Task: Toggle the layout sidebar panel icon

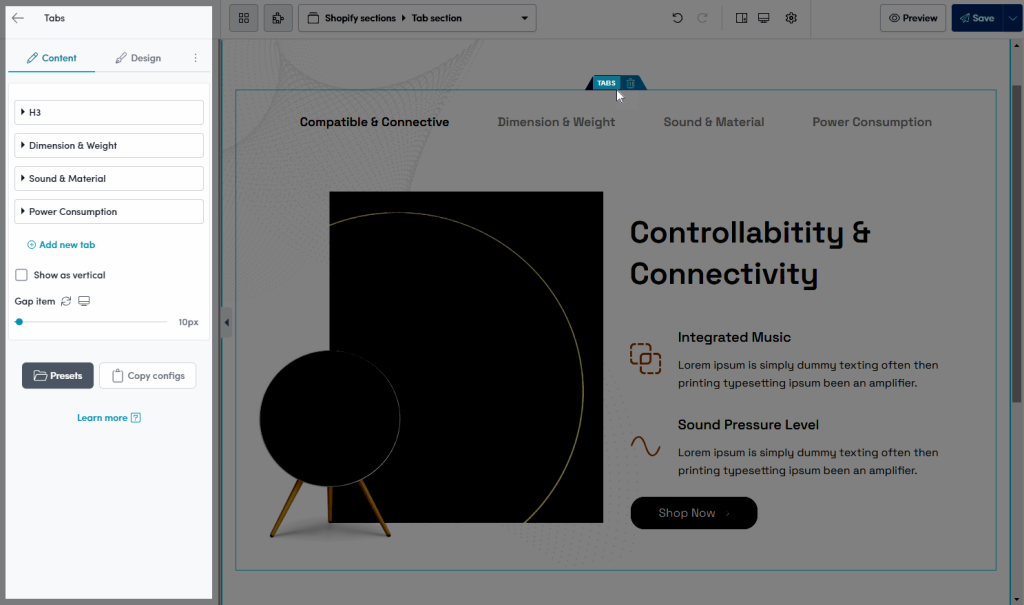Action: pos(741,18)
